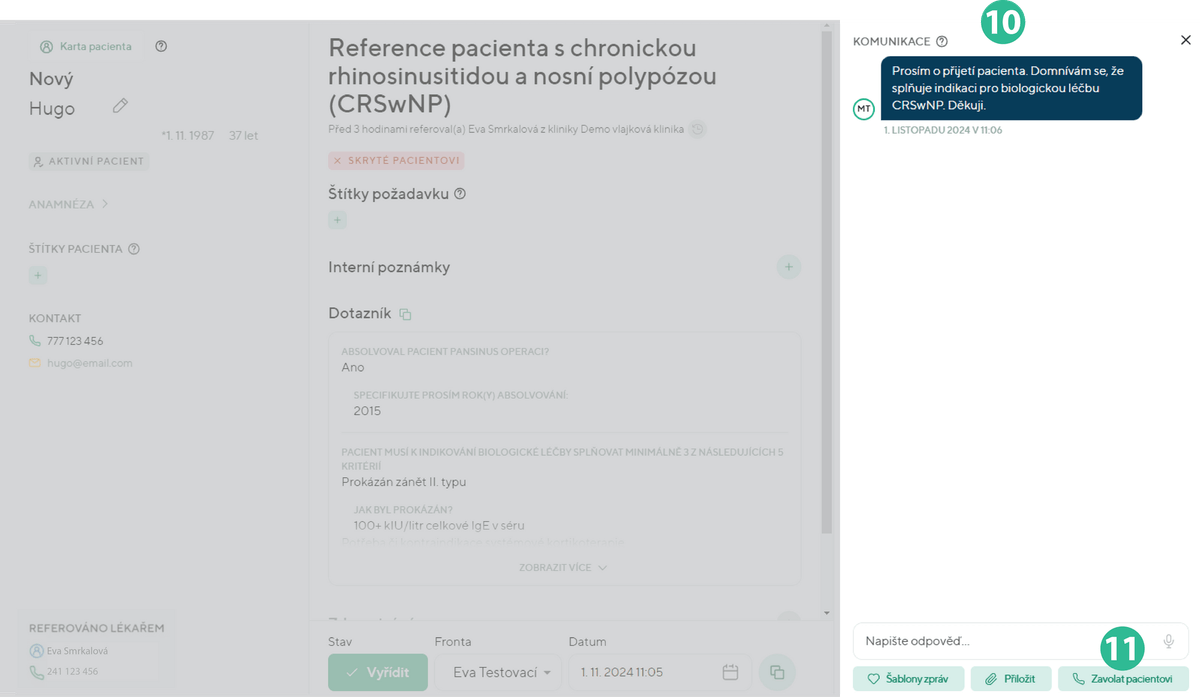Open the referral history clock icon

(698, 129)
